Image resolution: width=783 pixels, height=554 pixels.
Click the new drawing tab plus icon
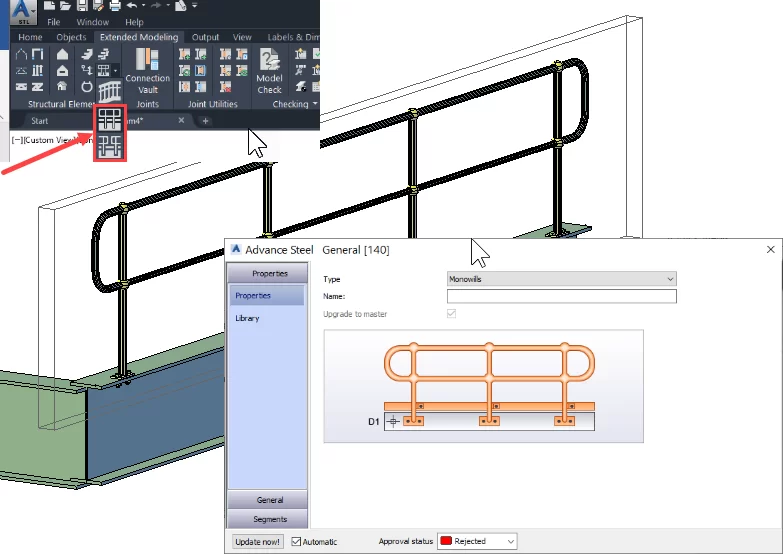click(206, 121)
